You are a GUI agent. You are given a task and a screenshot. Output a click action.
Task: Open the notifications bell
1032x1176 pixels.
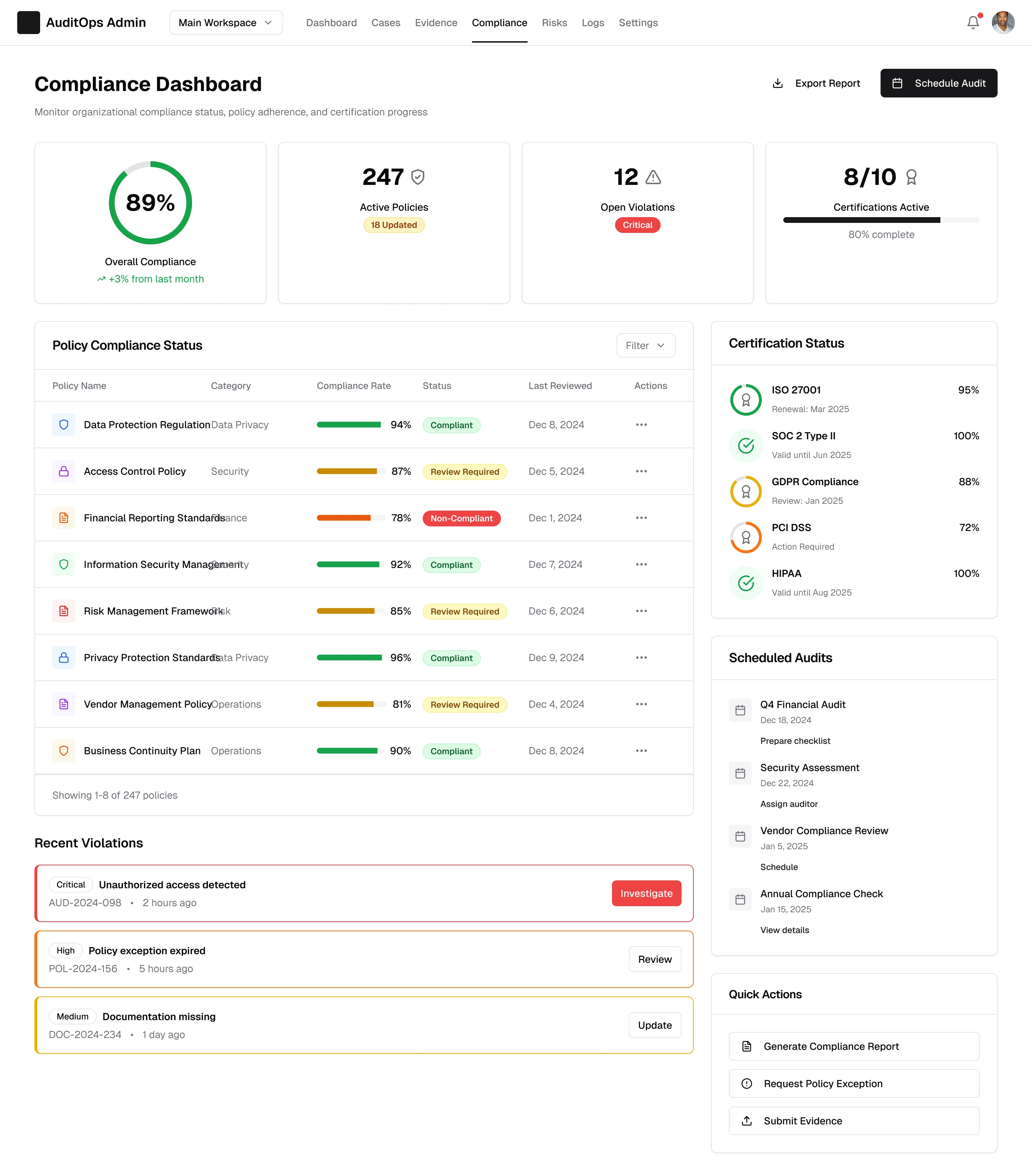point(973,23)
